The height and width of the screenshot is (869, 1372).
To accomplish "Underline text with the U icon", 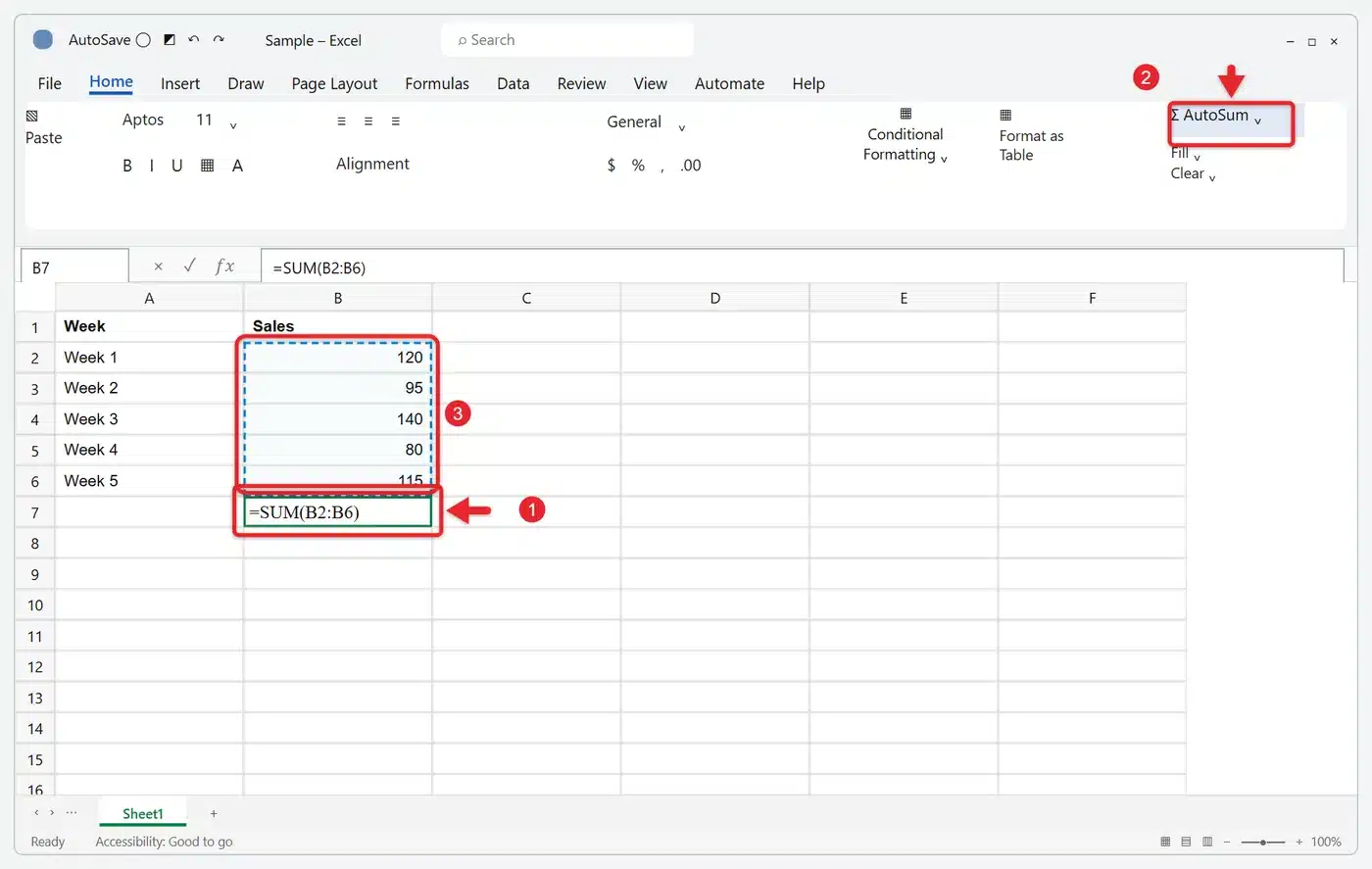I will 177,166.
